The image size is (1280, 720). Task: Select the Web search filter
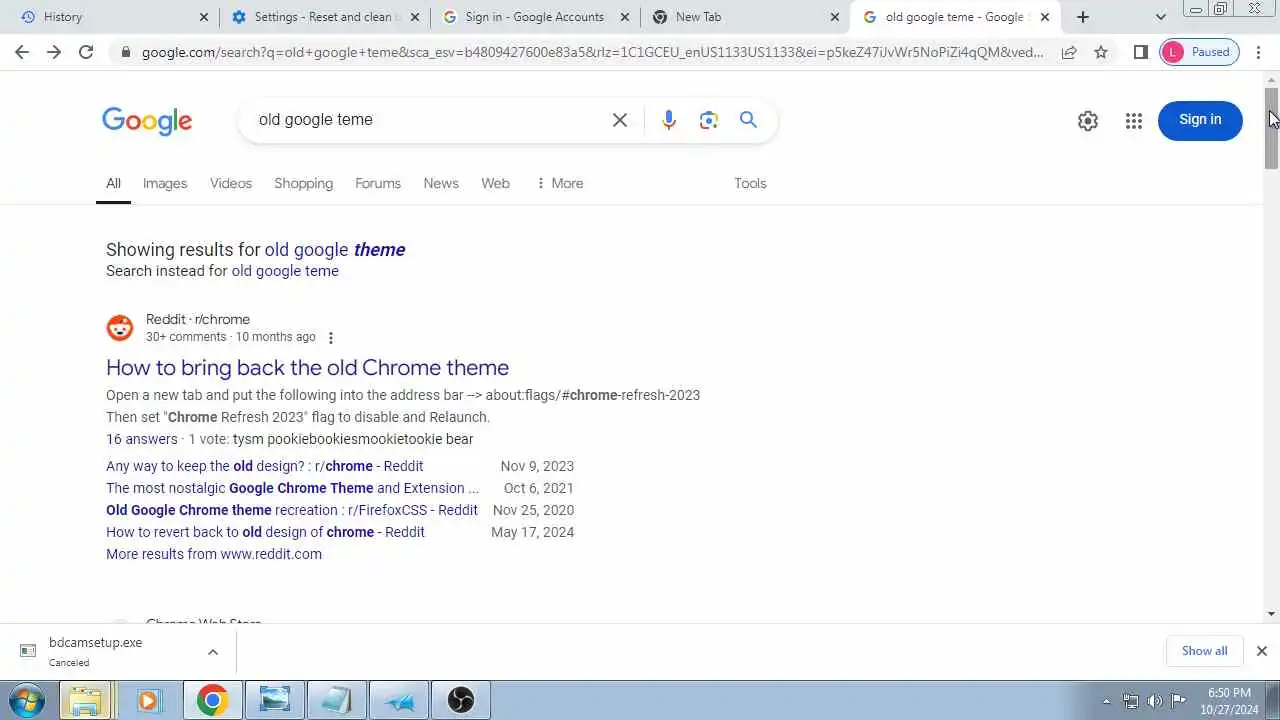click(495, 183)
